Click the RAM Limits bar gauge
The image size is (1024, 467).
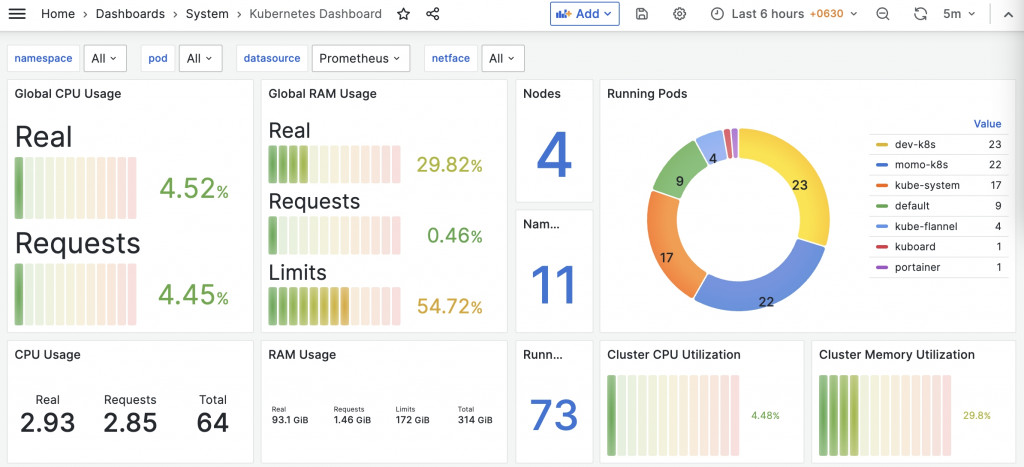(x=334, y=306)
